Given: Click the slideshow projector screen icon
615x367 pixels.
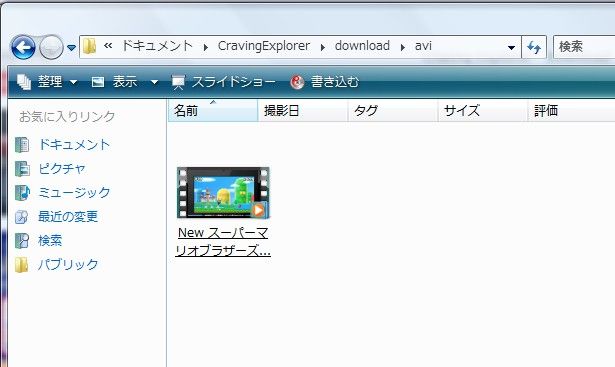Looking at the screenshot, I should pos(178,82).
